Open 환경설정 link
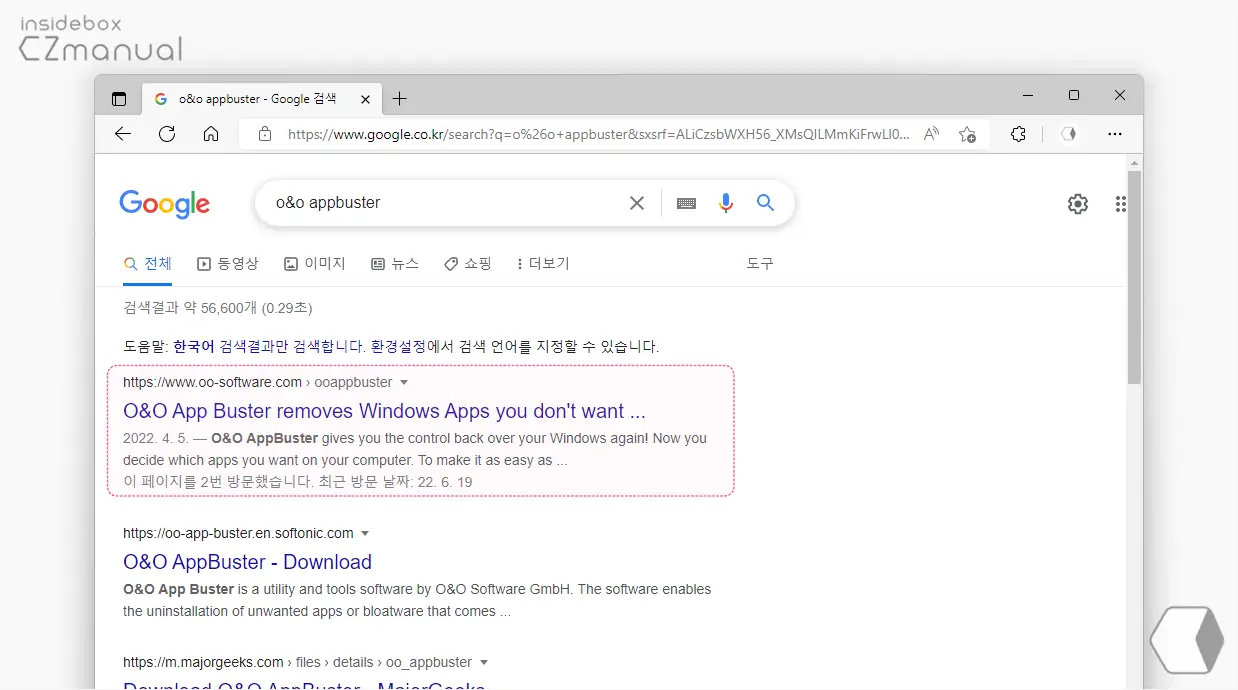This screenshot has height=690, width=1238. pos(399,347)
